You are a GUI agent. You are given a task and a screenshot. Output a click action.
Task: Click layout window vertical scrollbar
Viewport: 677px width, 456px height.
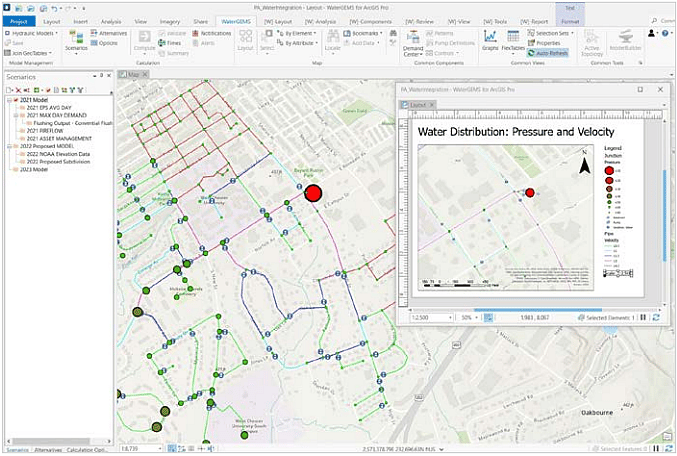click(664, 216)
